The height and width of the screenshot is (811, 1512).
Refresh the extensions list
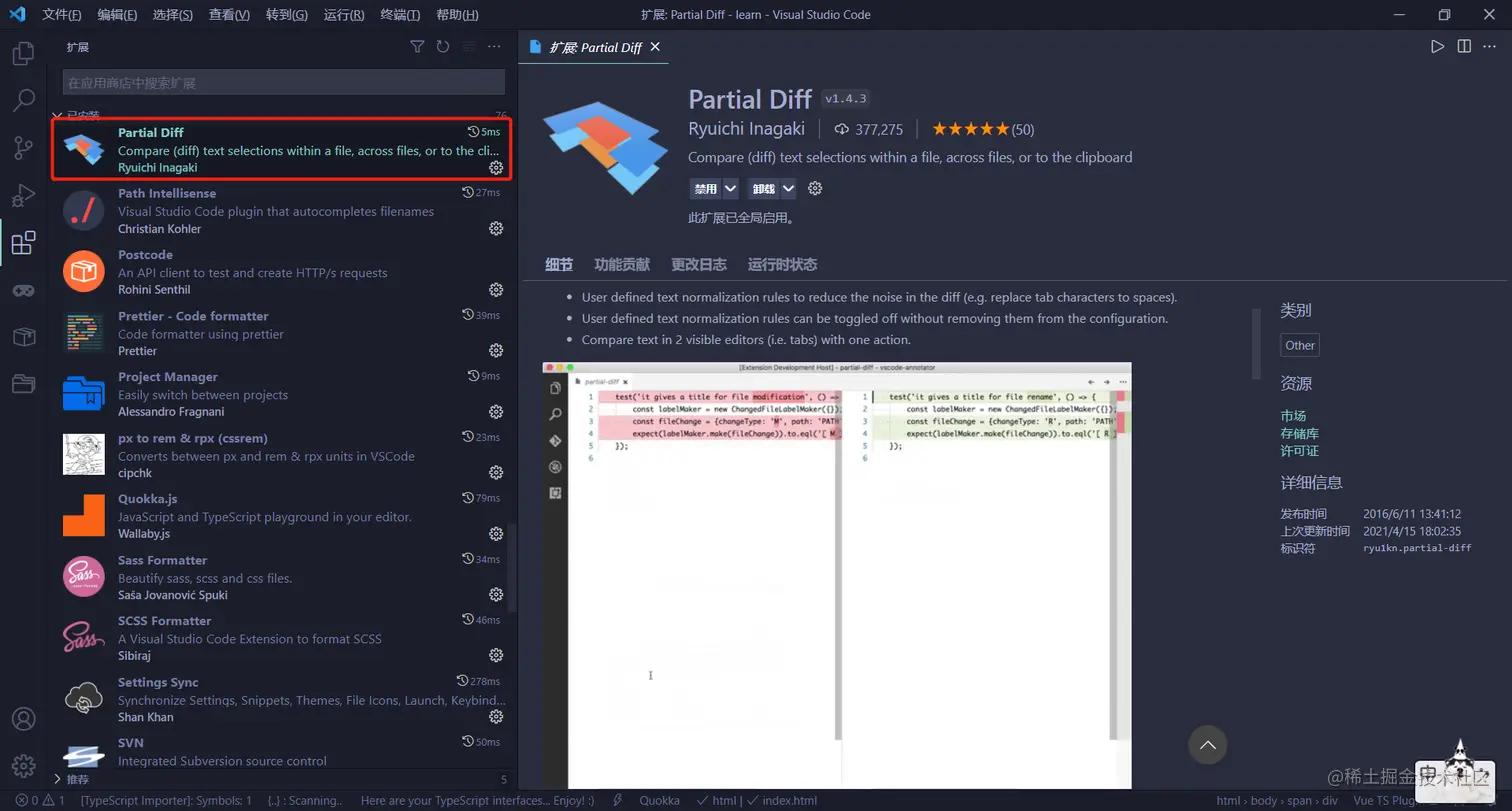pyautogui.click(x=443, y=47)
